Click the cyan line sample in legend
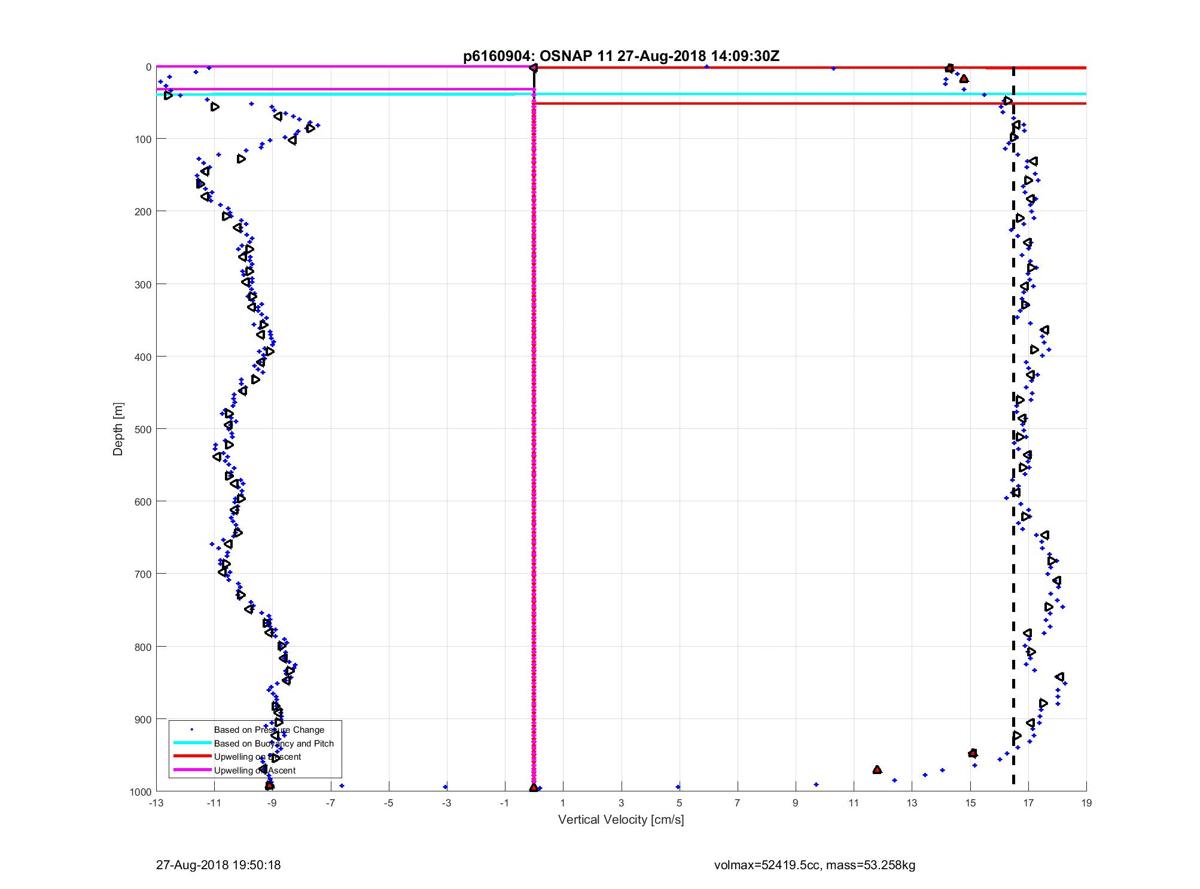This screenshot has width=1200, height=889. point(191,743)
